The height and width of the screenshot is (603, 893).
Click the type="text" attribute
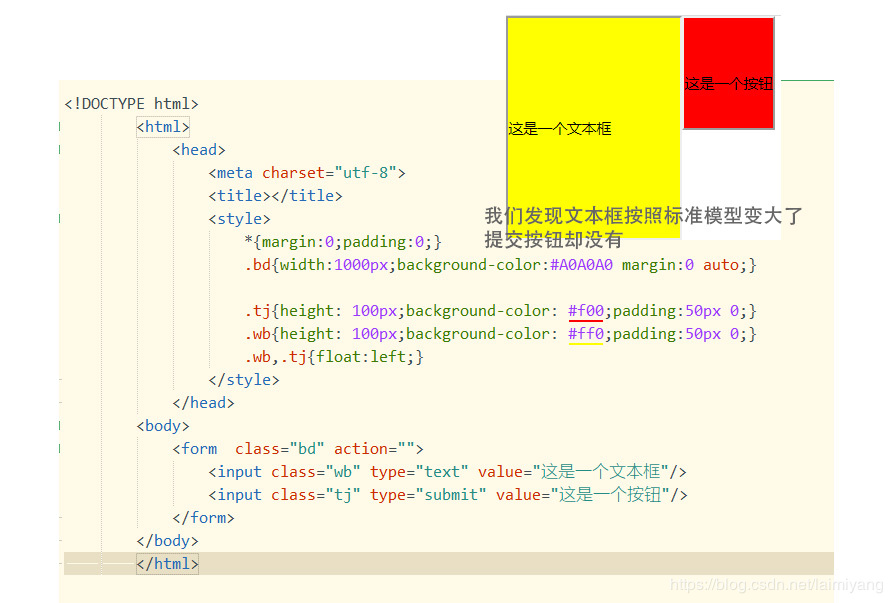(419, 472)
